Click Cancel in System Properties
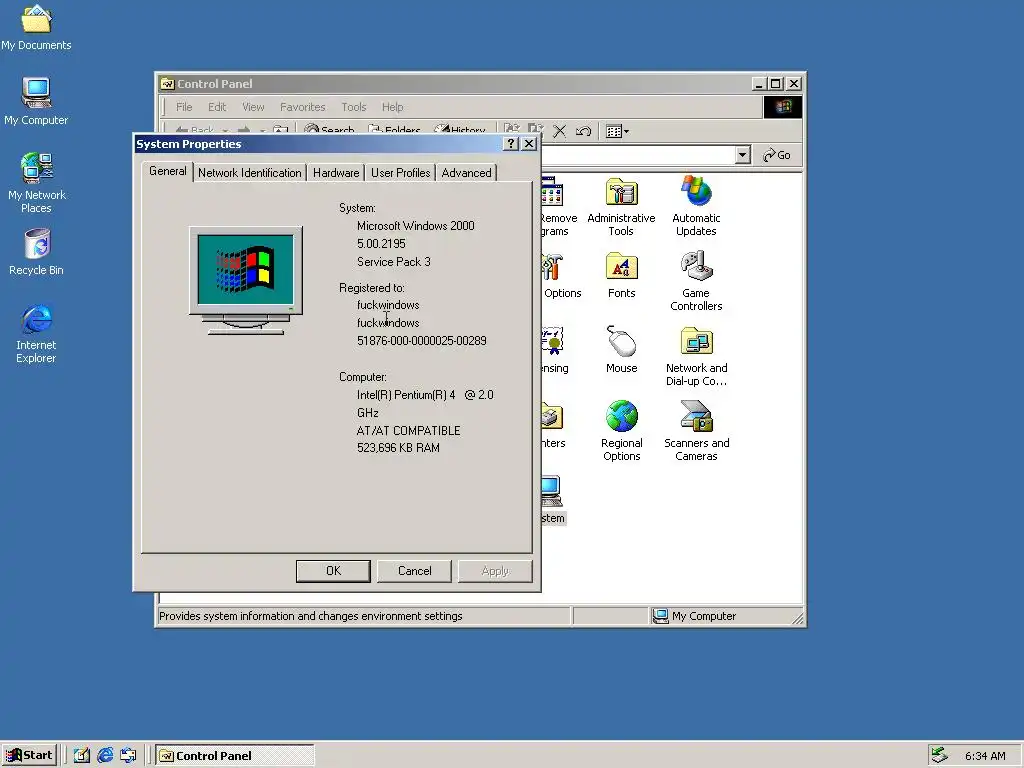The height and width of the screenshot is (768, 1024). 414,571
